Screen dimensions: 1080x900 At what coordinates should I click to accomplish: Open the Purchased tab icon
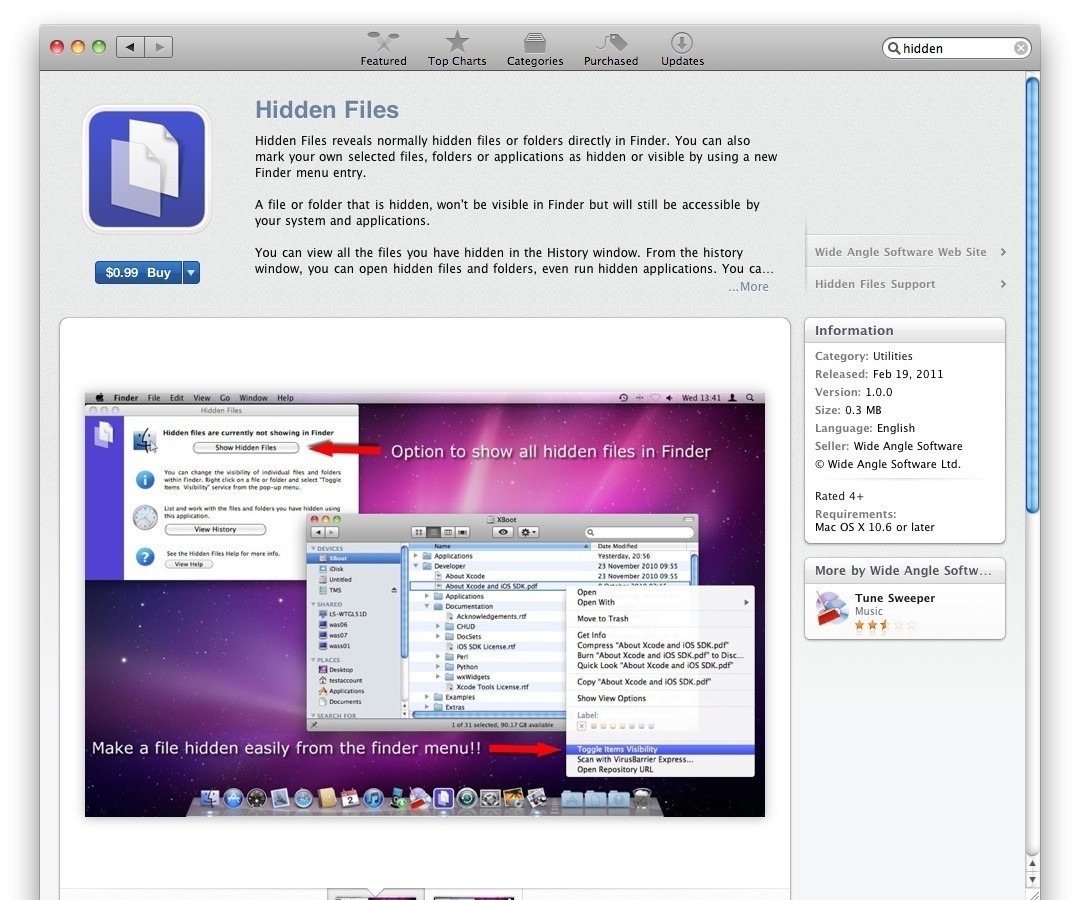click(x=610, y=43)
